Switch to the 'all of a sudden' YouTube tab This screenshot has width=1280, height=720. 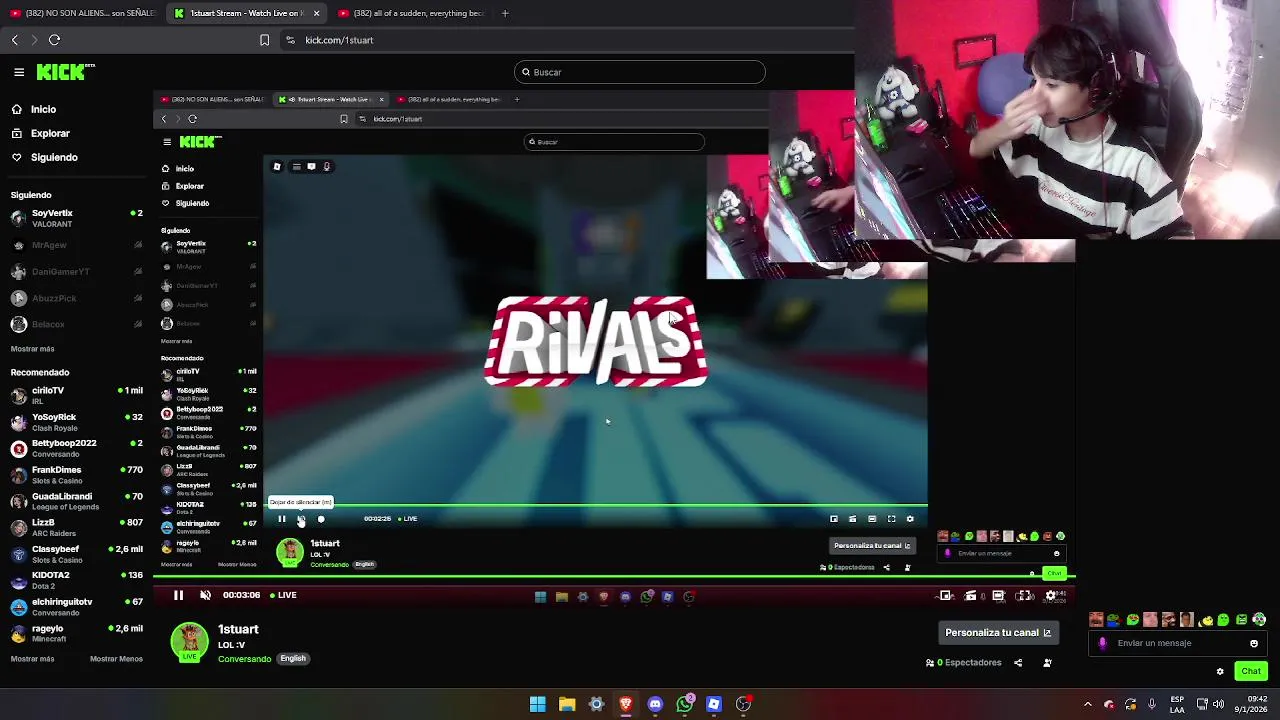[x=412, y=13]
